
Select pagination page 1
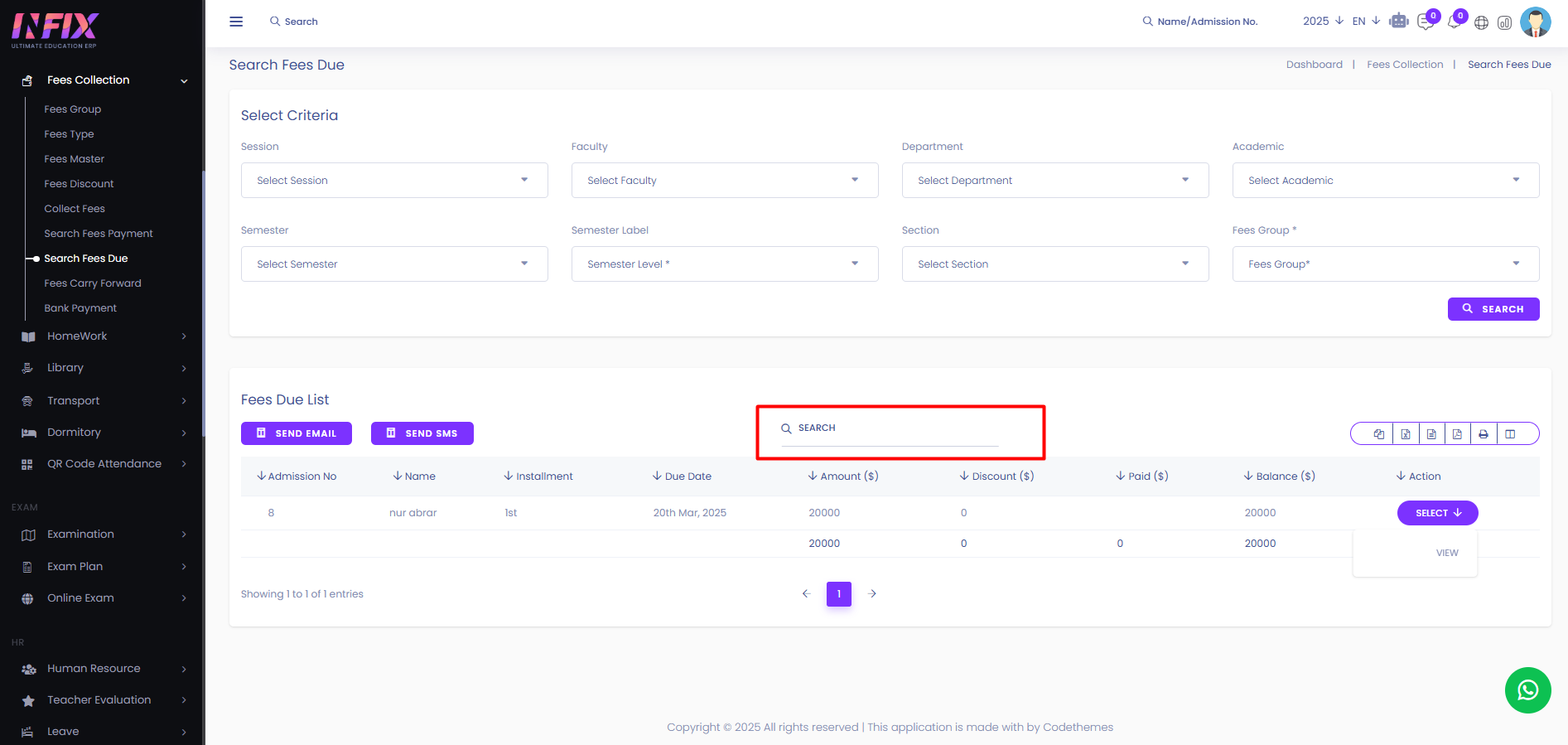(x=839, y=594)
